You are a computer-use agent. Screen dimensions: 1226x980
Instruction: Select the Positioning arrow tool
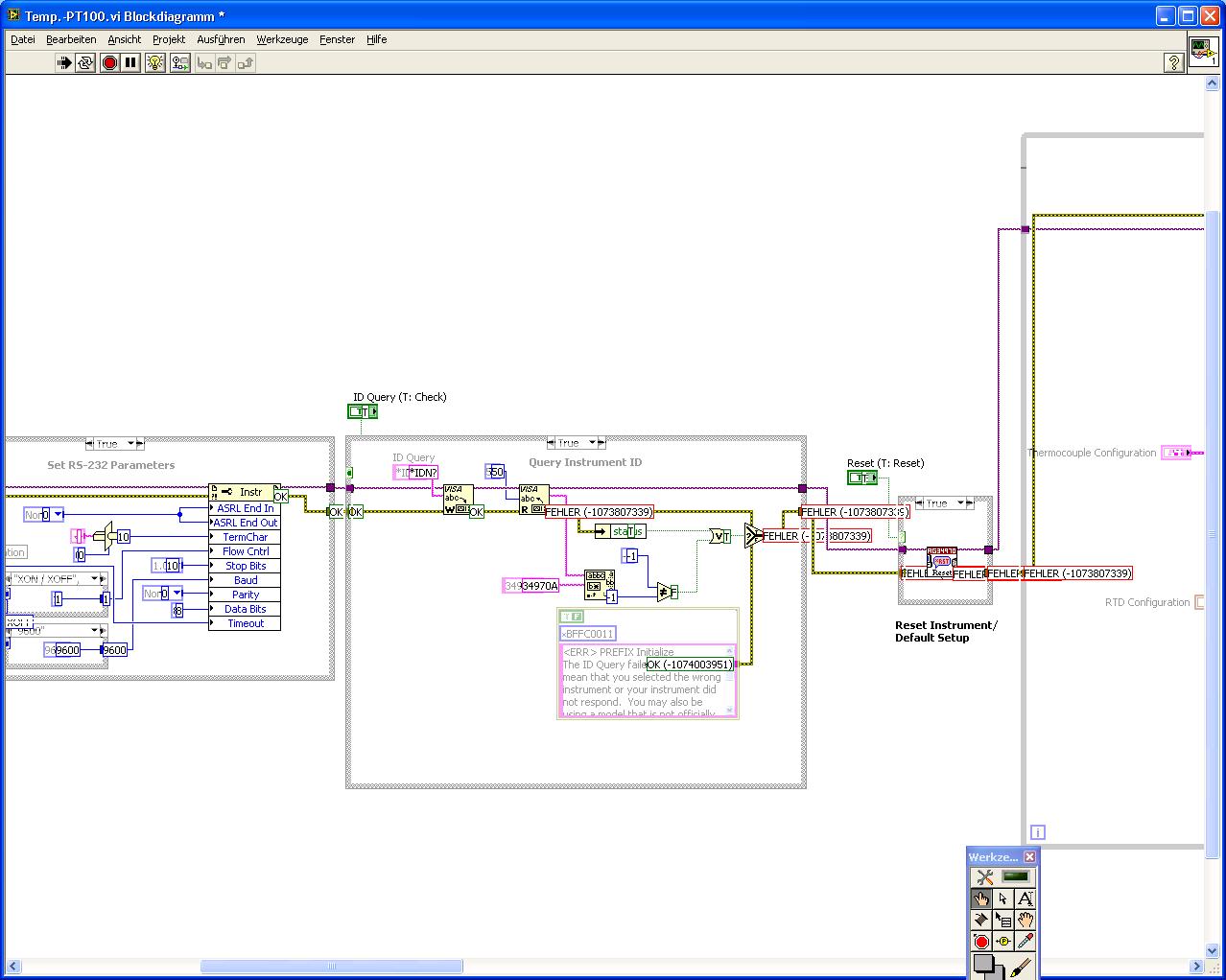click(x=1003, y=898)
